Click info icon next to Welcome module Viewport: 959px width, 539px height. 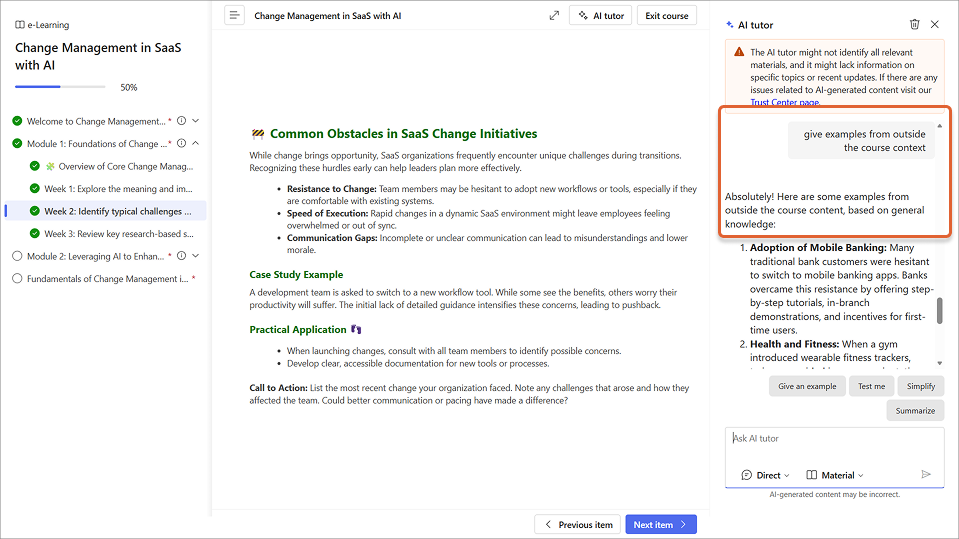182,121
